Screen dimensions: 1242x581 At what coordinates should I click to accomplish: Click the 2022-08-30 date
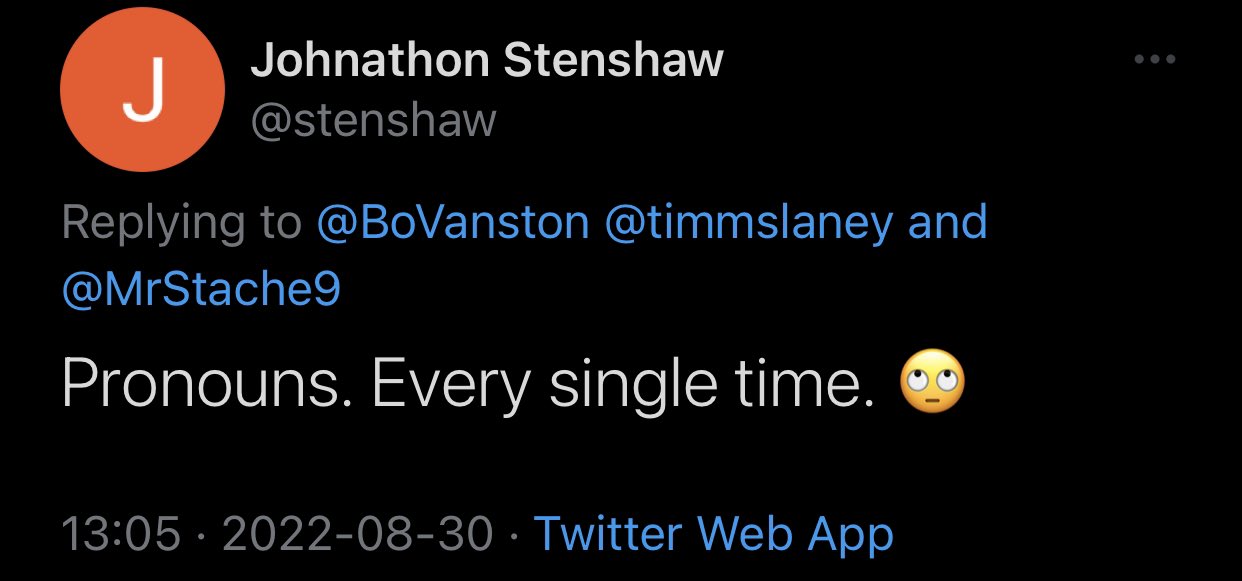[x=359, y=533]
